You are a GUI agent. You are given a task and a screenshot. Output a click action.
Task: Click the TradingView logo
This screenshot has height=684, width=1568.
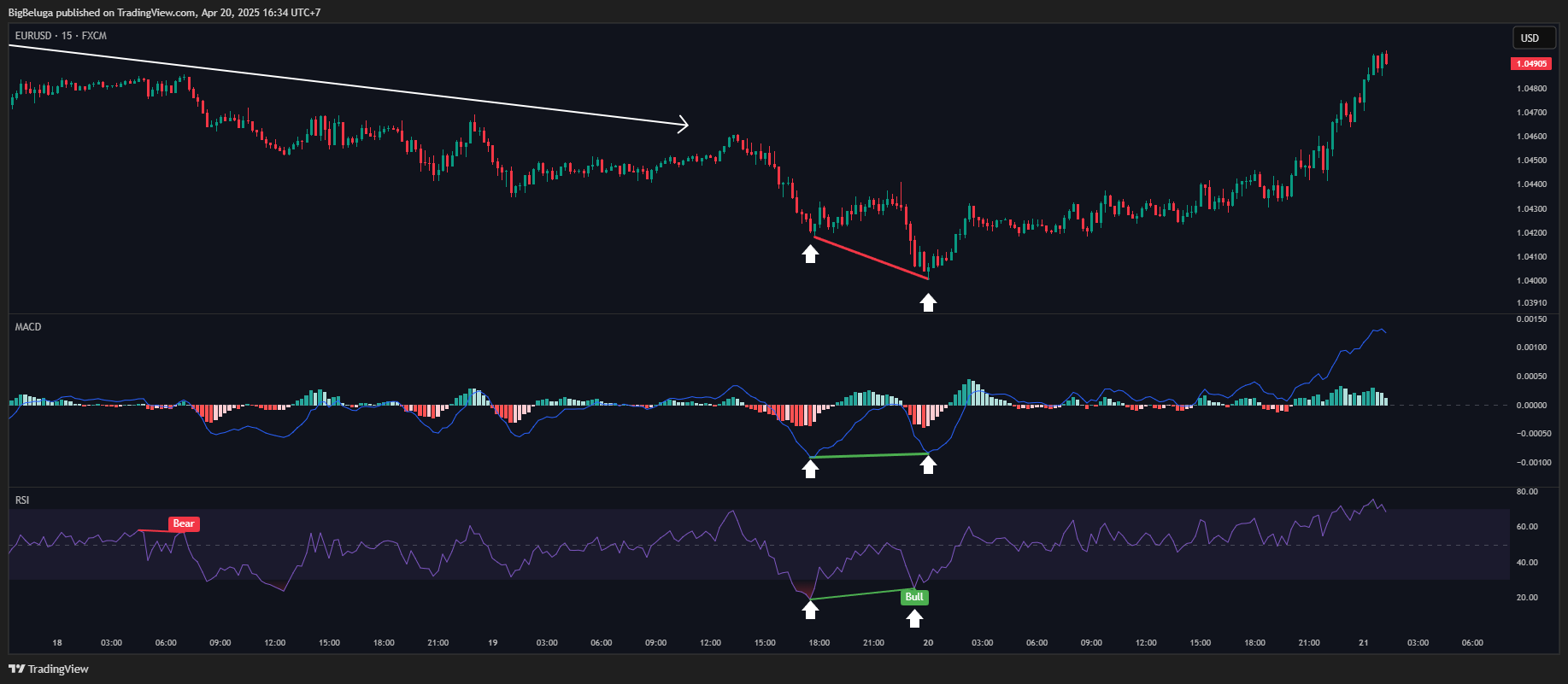point(49,669)
